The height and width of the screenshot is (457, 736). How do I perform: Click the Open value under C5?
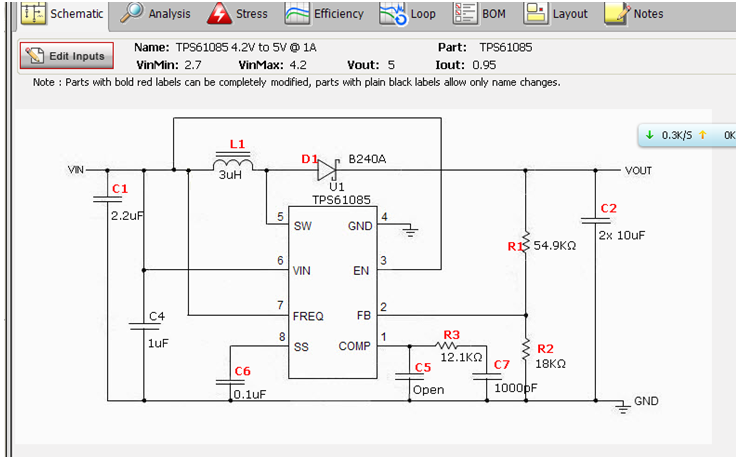[428, 390]
